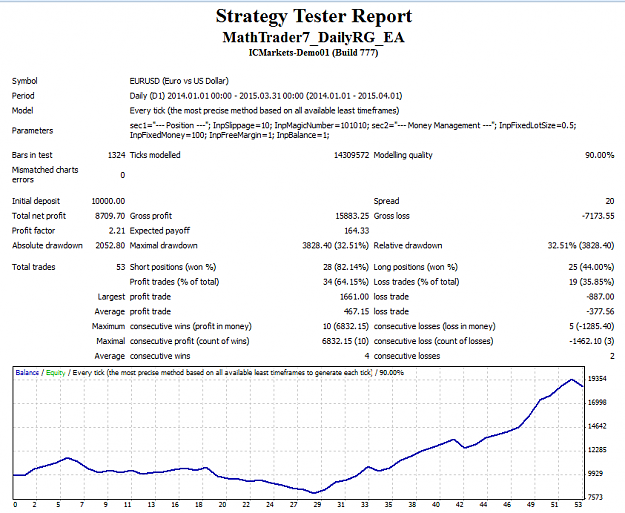The height and width of the screenshot is (513, 625).
Task: Click 'InpFixedMoney=100' parameters line
Action: (x=230, y=135)
